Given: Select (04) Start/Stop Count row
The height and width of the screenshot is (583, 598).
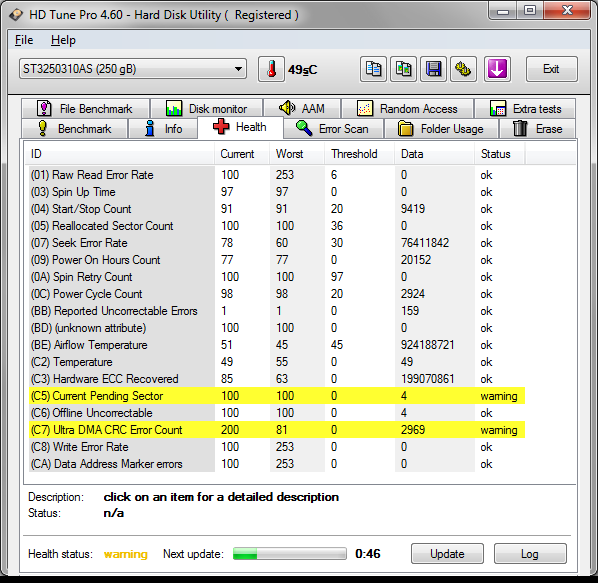Looking at the screenshot, I should pos(276,209).
